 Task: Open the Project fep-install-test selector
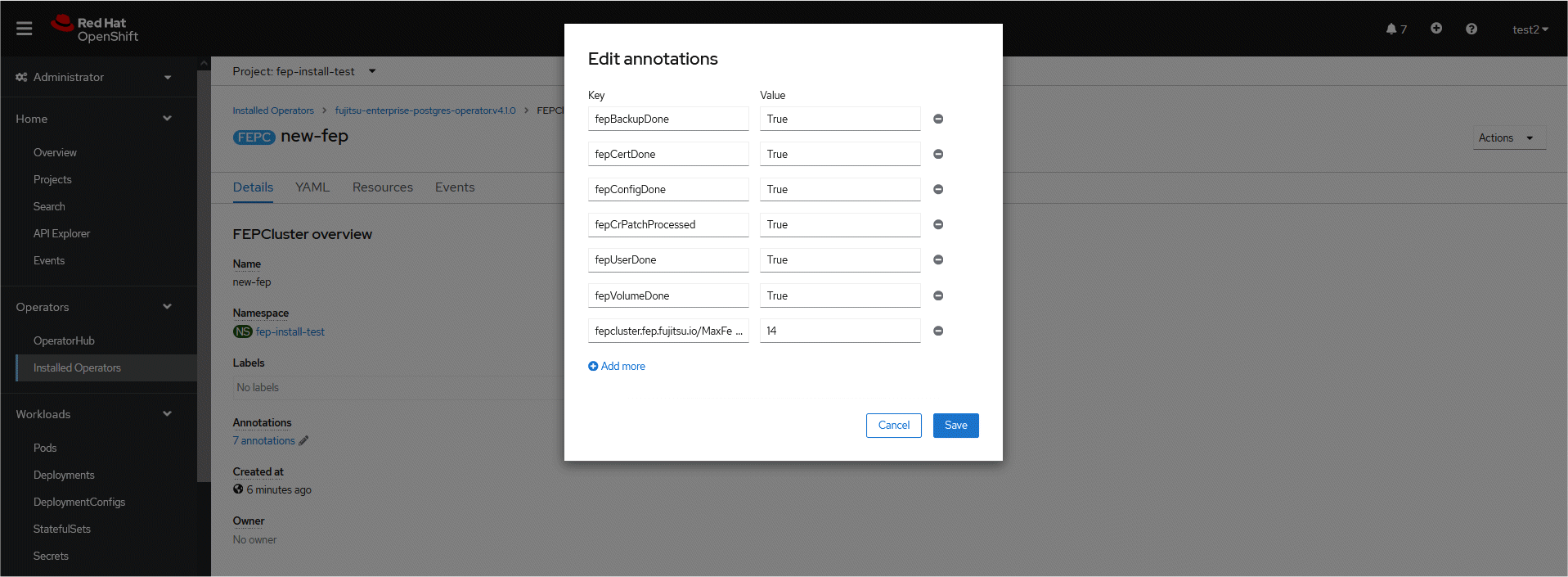304,71
